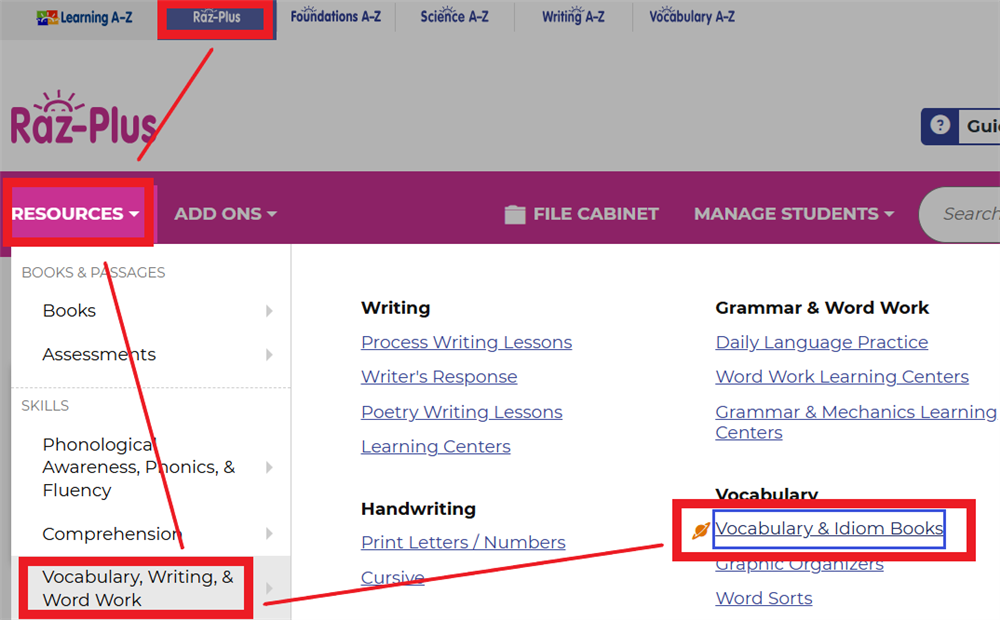Expand the Books submenu arrow

pyautogui.click(x=269, y=311)
